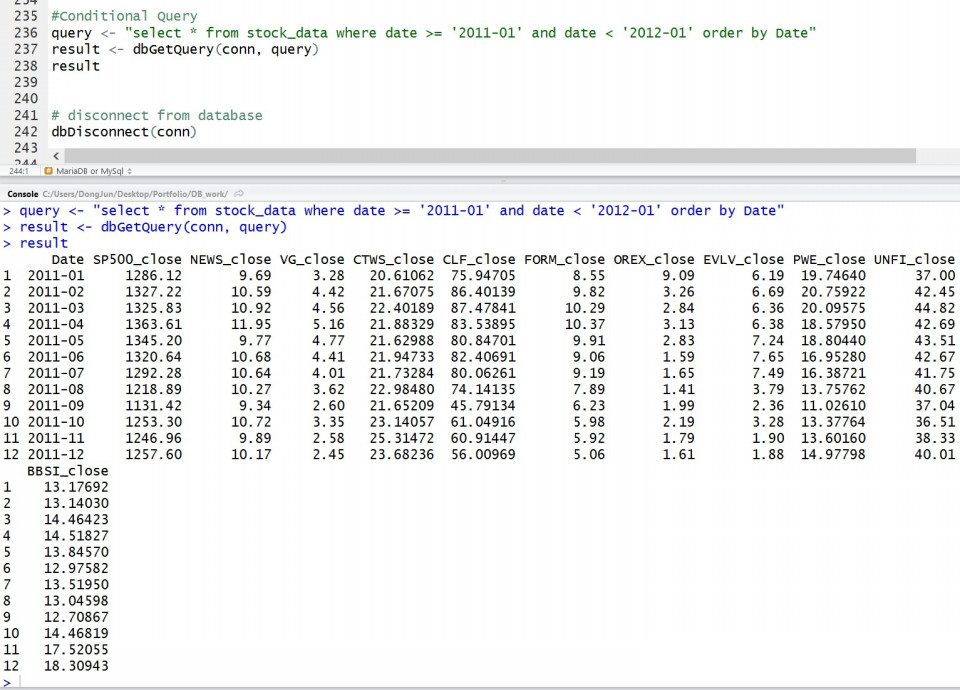Screen dimensions: 960x690
Task: Click the editor's left scroll arrow
Action: (56, 156)
